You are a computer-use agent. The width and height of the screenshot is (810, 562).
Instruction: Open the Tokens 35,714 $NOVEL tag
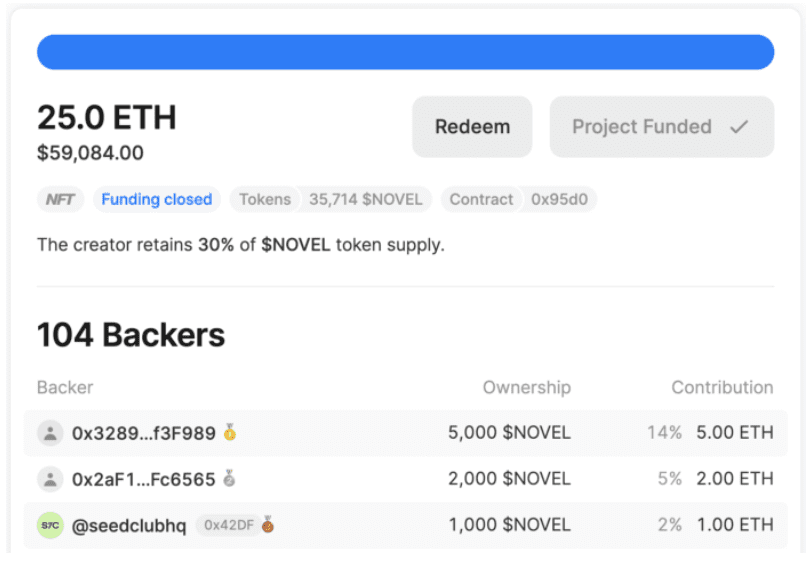(331, 199)
